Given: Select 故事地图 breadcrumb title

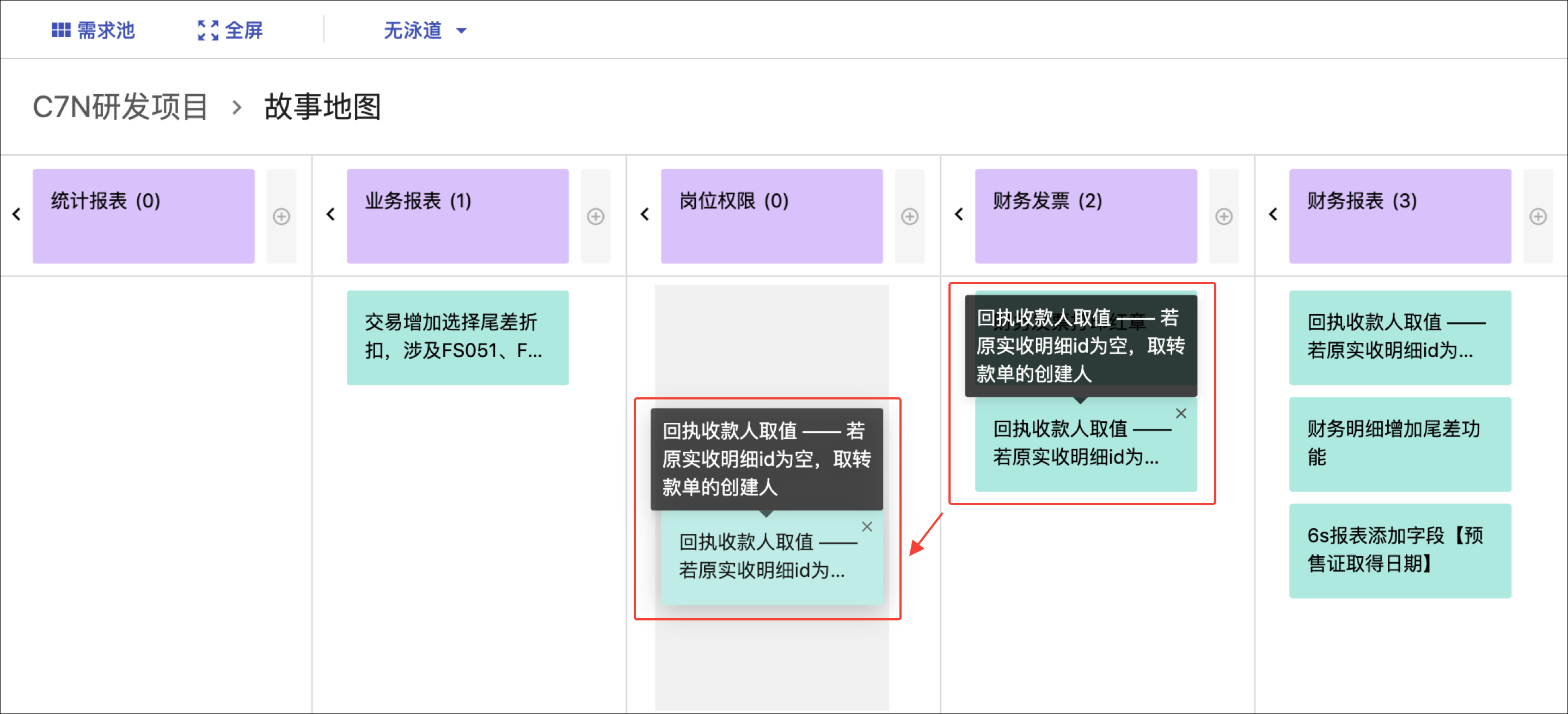Looking at the screenshot, I should [x=323, y=107].
